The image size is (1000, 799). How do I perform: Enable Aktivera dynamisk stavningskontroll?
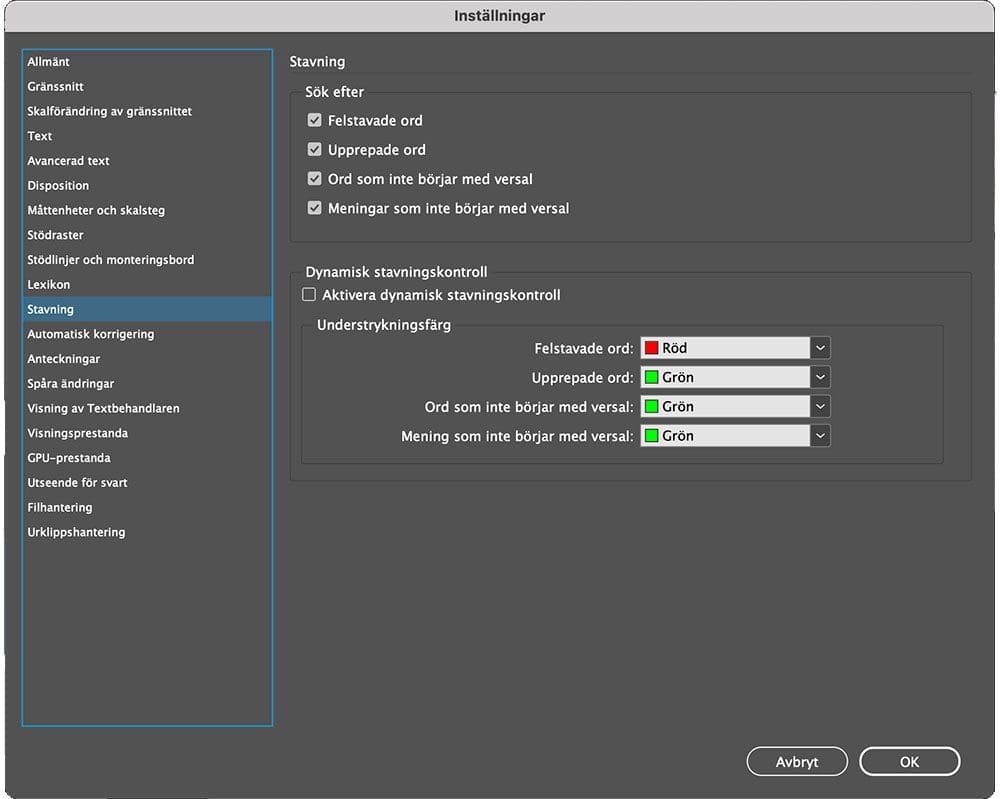(x=309, y=295)
